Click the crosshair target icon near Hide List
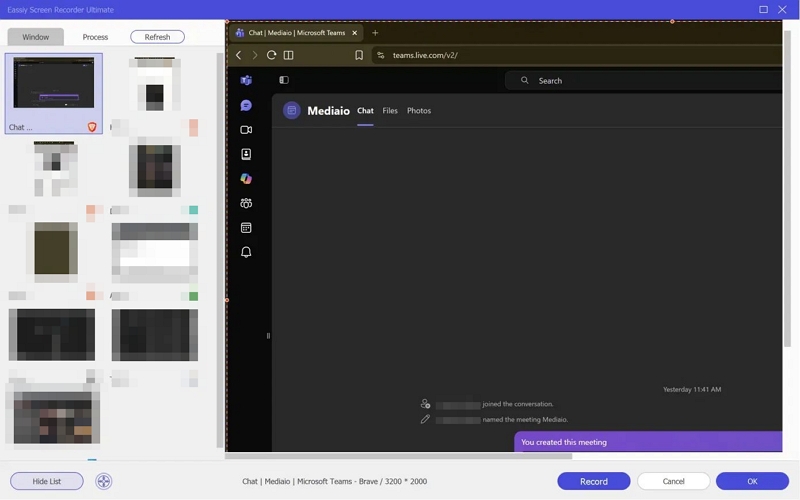Screen dimensions: 800x500 click(104, 481)
